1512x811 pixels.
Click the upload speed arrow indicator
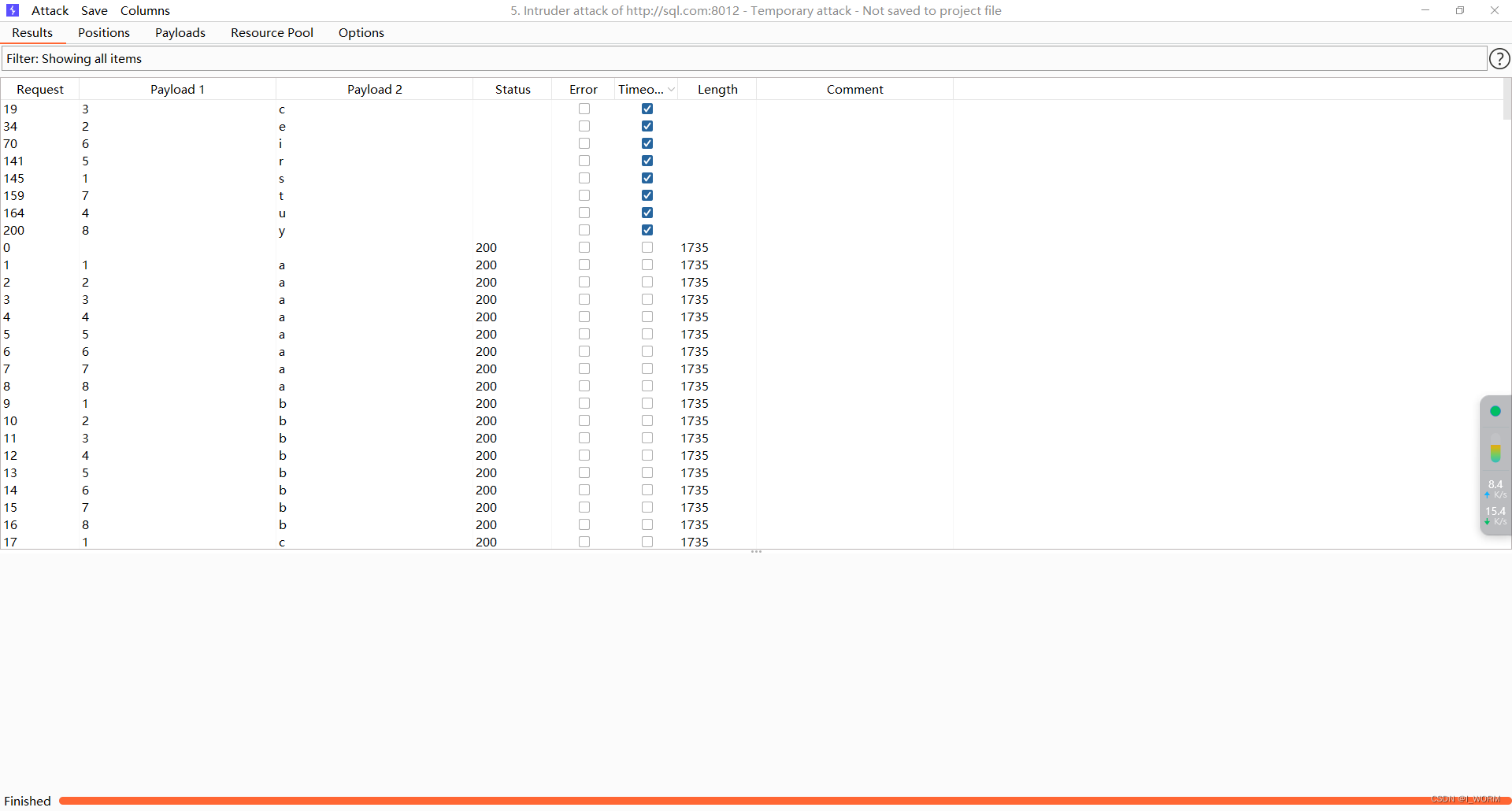pos(1488,494)
